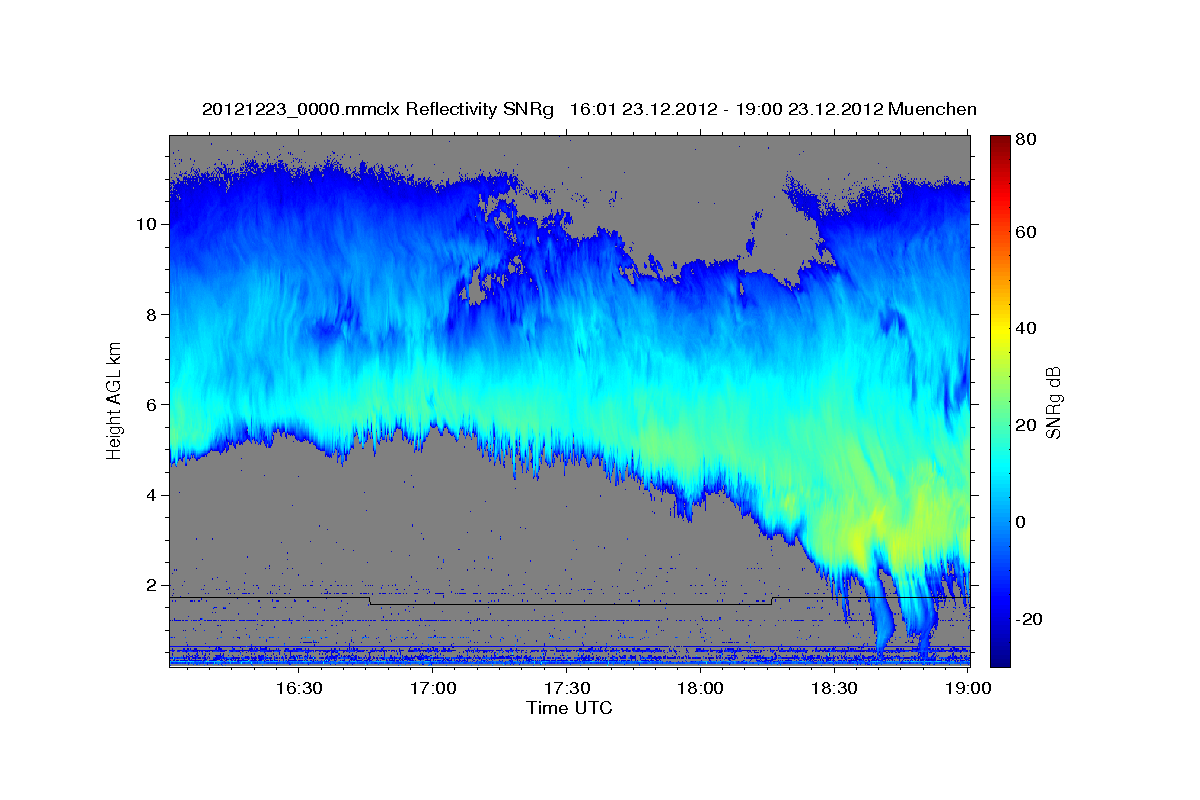The image size is (1200, 800).
Task: Click the height axis label '2'
Action: tap(153, 585)
